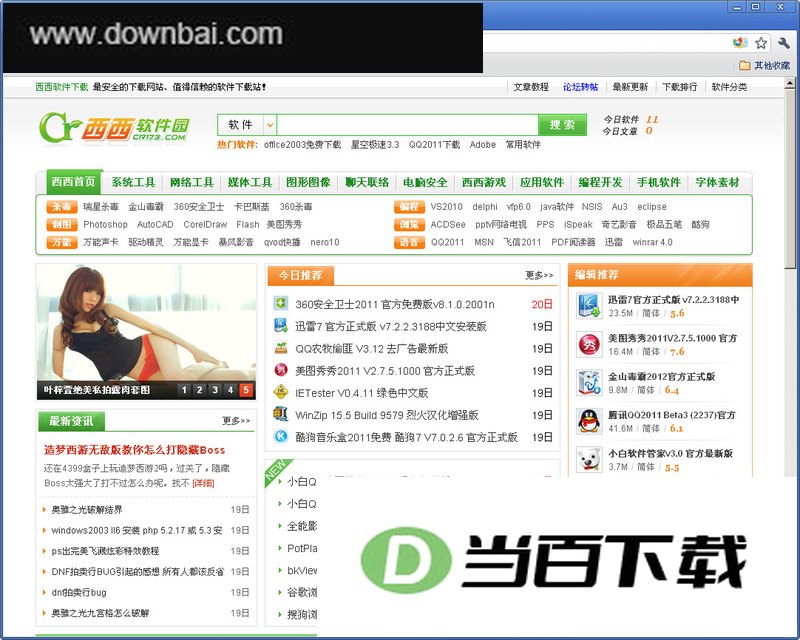Click the QQ农牧偷匪 icon

(281, 348)
